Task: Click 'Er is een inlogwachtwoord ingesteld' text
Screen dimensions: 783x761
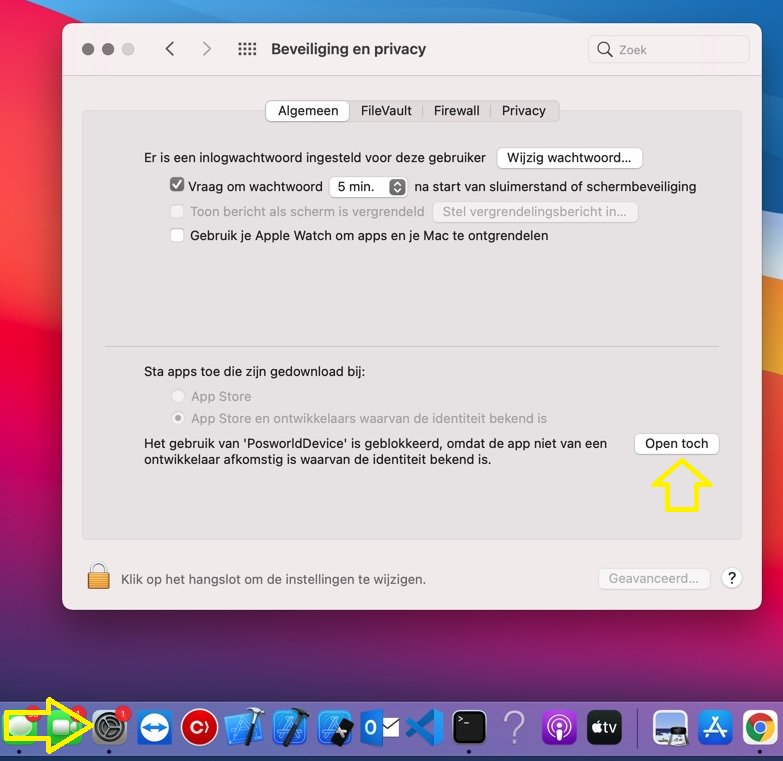Action: pyautogui.click(x=315, y=158)
